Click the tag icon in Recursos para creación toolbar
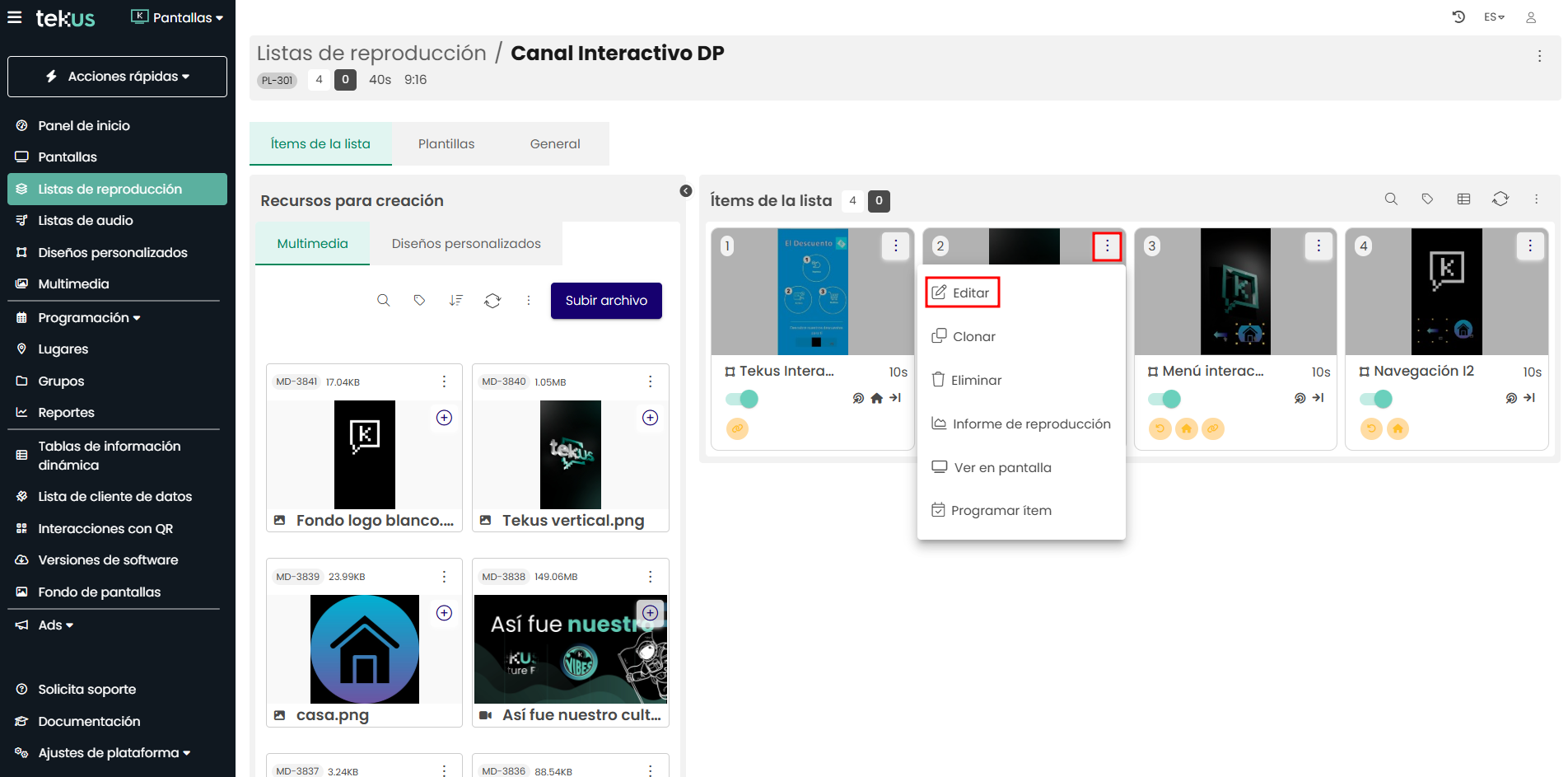Screen dimensions: 1568x777 pyautogui.click(x=419, y=301)
